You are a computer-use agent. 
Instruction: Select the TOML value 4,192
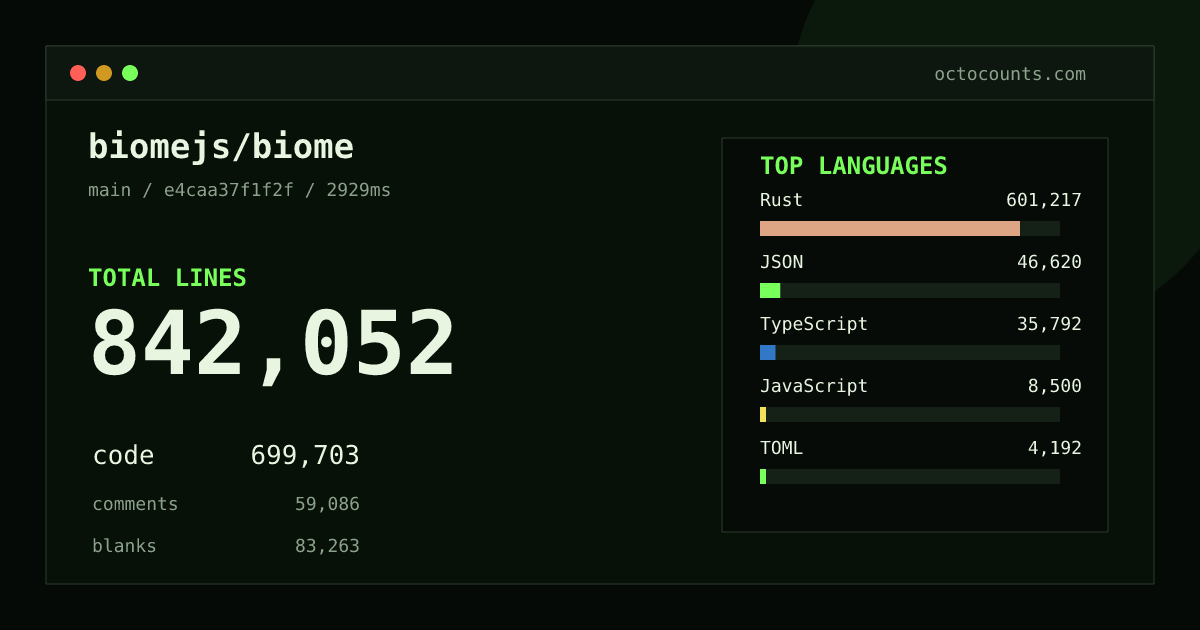tap(1055, 448)
